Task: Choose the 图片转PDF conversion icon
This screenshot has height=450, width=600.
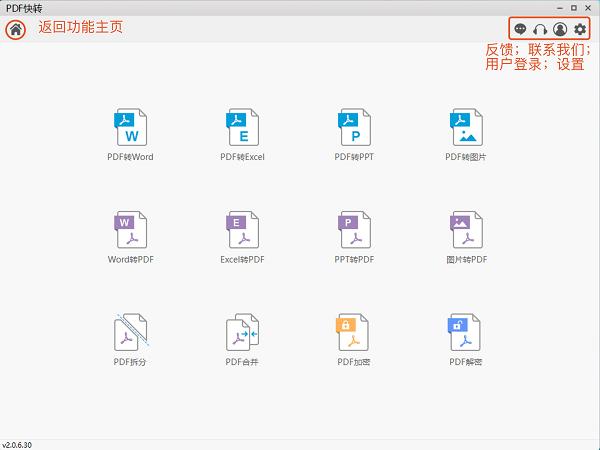Action: [x=466, y=231]
